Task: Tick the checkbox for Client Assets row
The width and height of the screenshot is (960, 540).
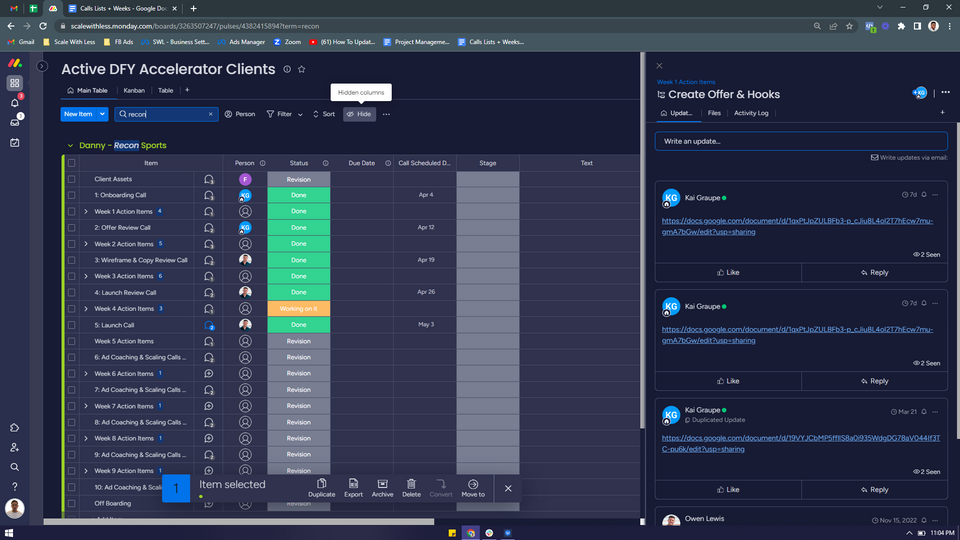Action: 71,179
